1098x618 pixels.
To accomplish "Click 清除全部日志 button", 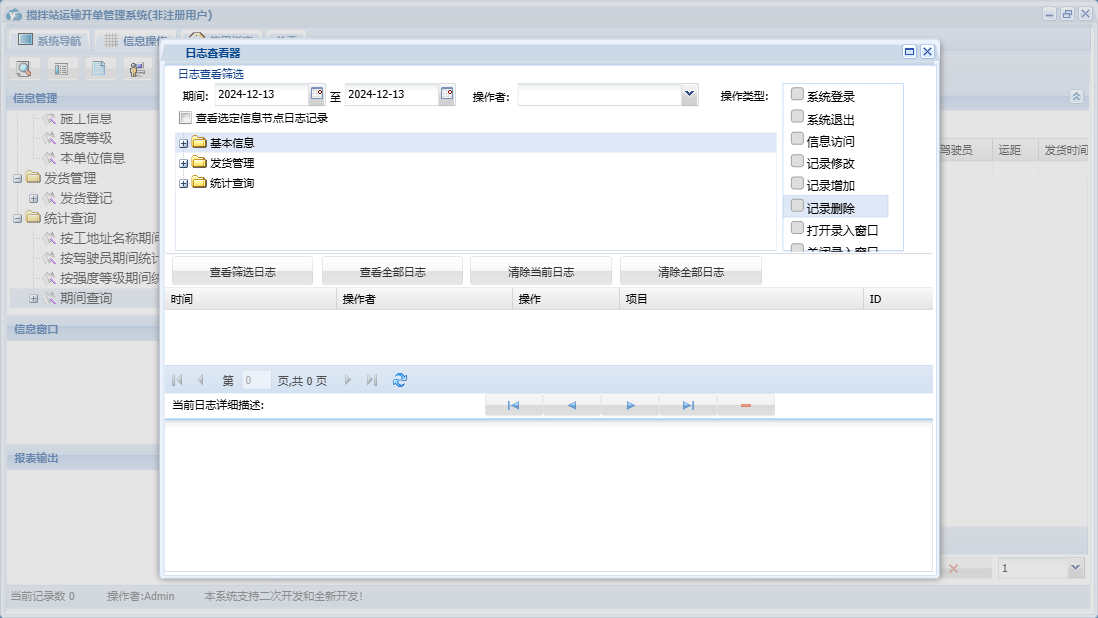I will tap(690, 272).
